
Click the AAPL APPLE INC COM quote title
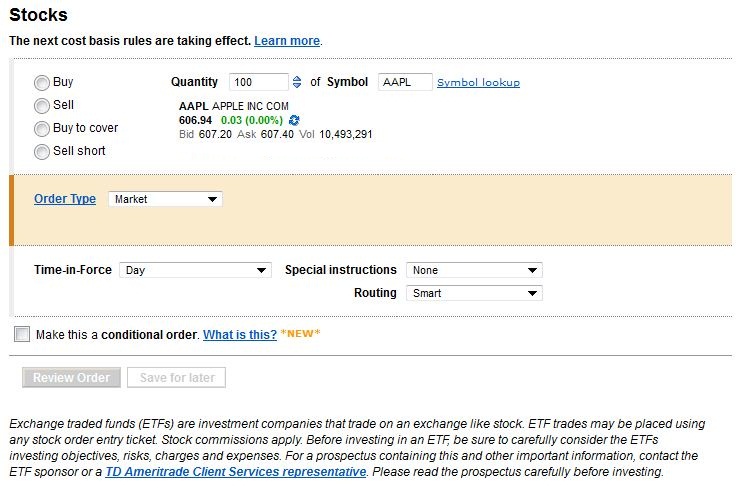(234, 106)
